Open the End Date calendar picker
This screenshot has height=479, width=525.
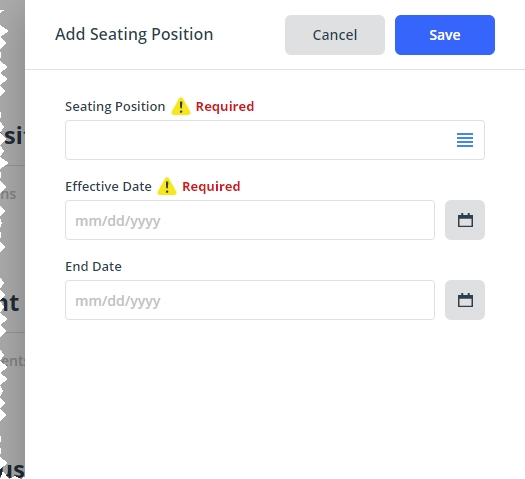pyautogui.click(x=465, y=300)
